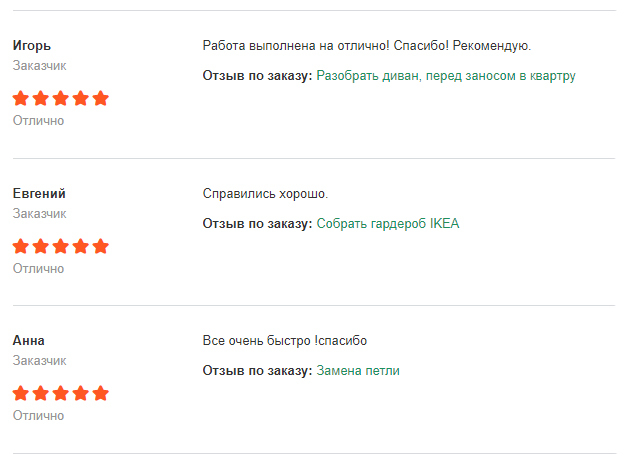Open the "Собрать гардероб IKEA" order link

[388, 223]
